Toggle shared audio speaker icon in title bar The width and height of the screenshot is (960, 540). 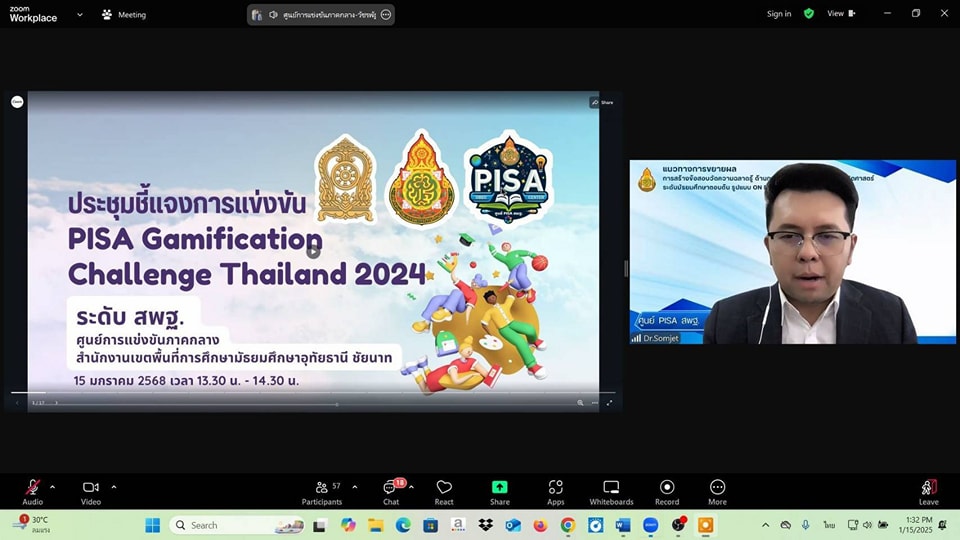[273, 15]
